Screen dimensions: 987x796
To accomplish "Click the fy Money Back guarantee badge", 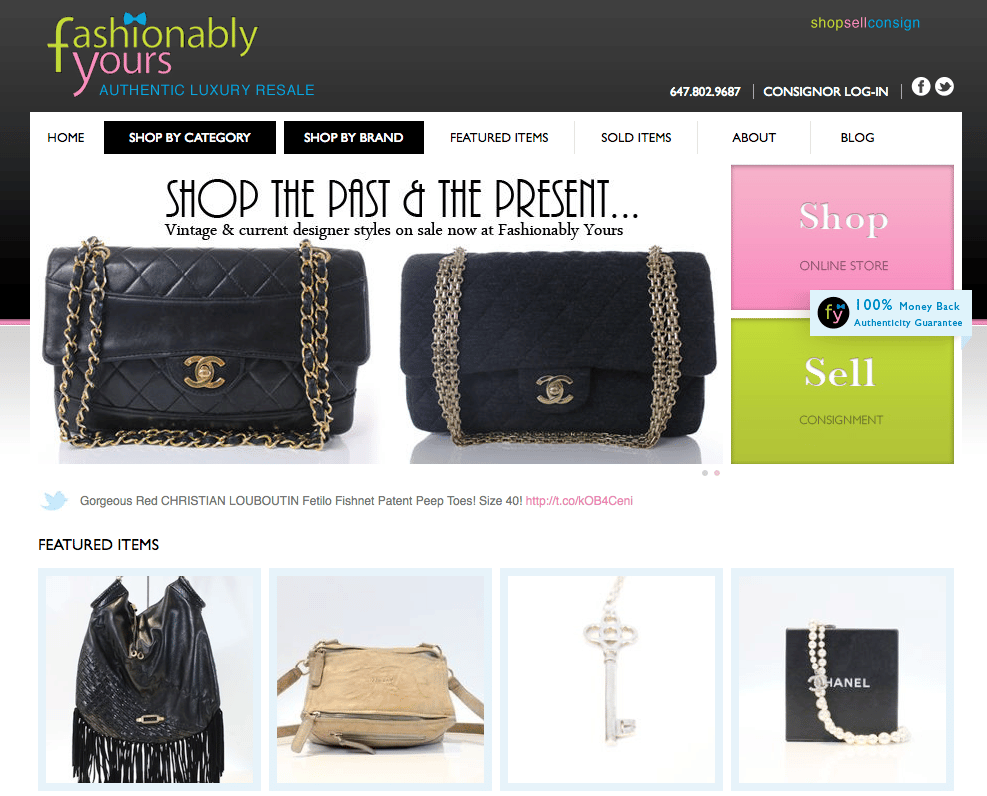I will tap(891, 313).
